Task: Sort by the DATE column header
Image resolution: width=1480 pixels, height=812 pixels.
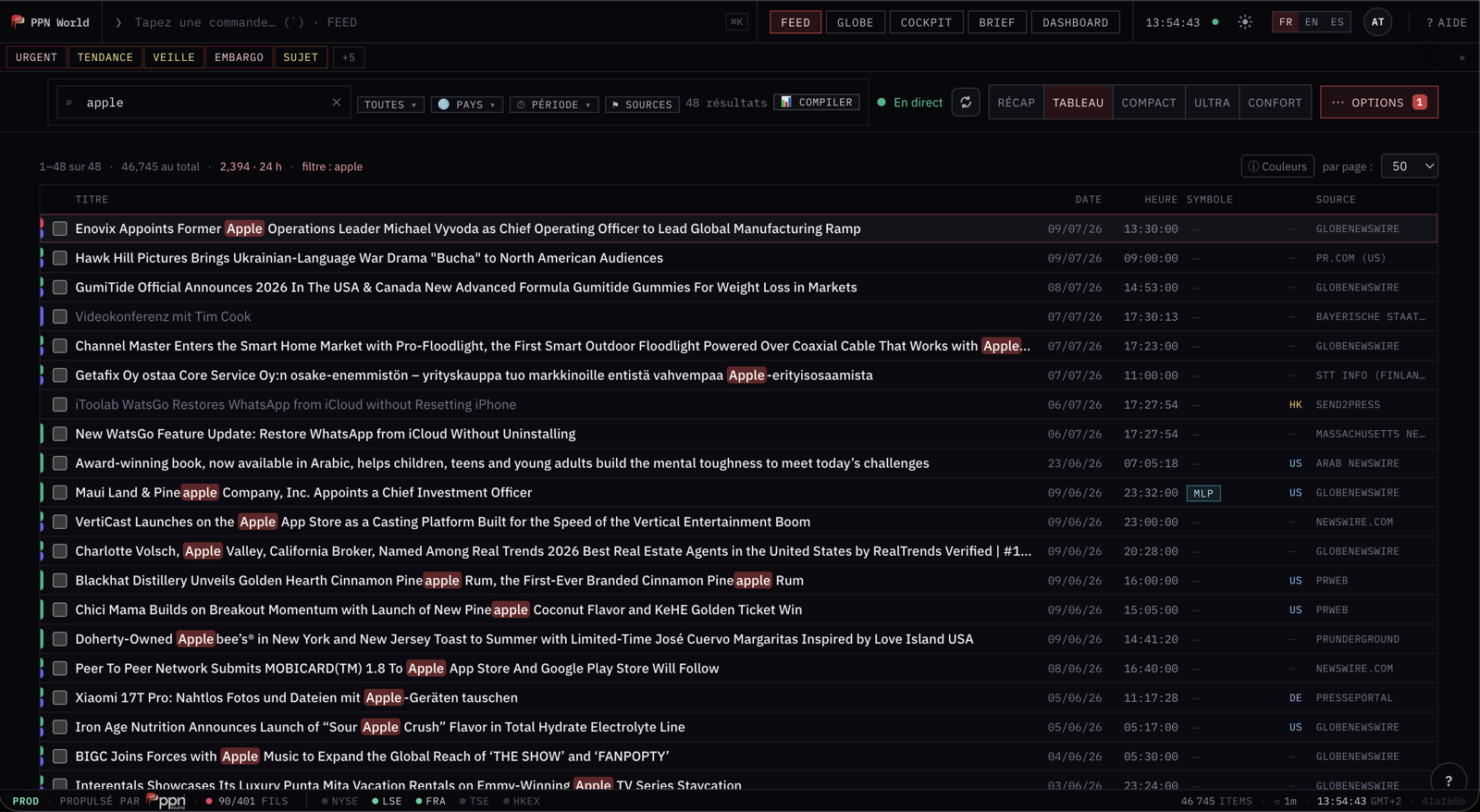Action: [1088, 200]
